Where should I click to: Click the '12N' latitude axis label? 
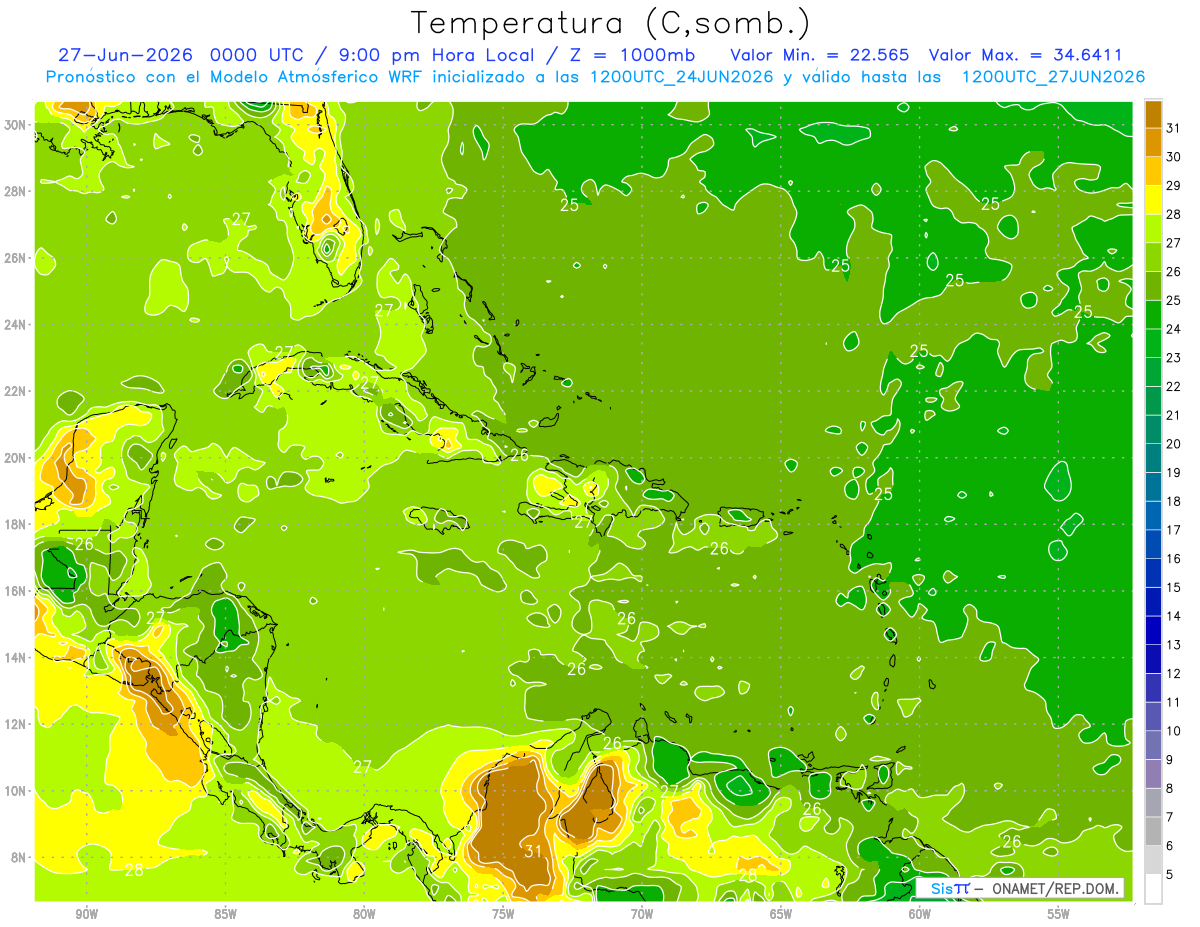point(15,724)
